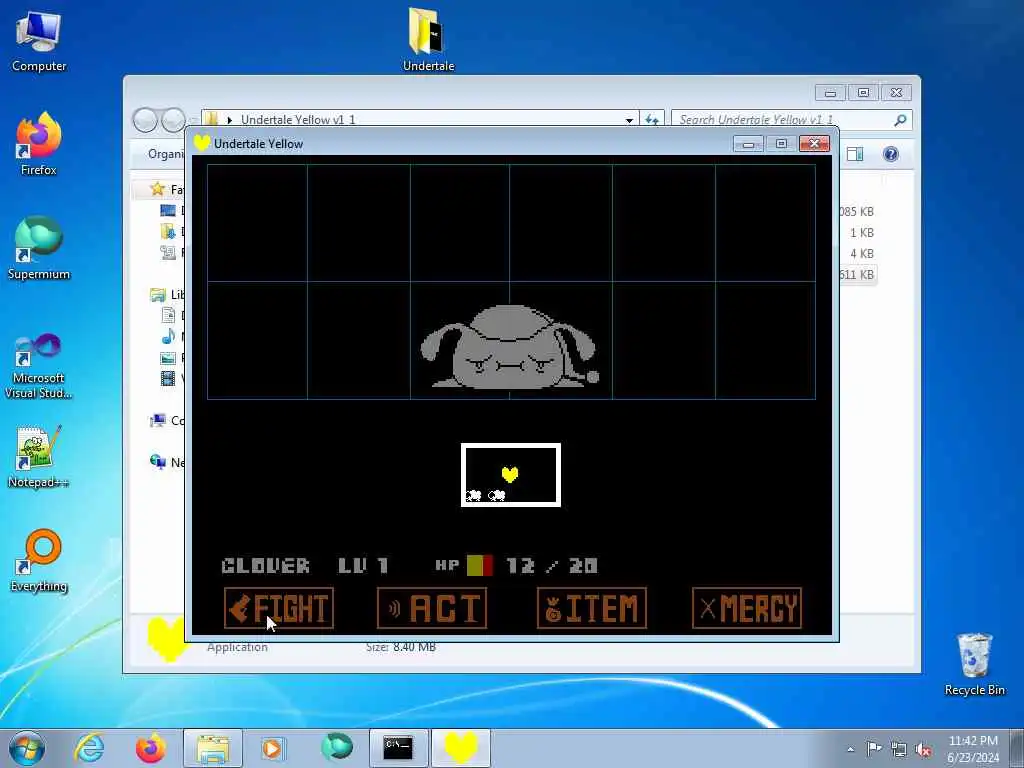Click the Undertale Yellow taskbar button
This screenshot has width=1024, height=768.
[x=460, y=748]
